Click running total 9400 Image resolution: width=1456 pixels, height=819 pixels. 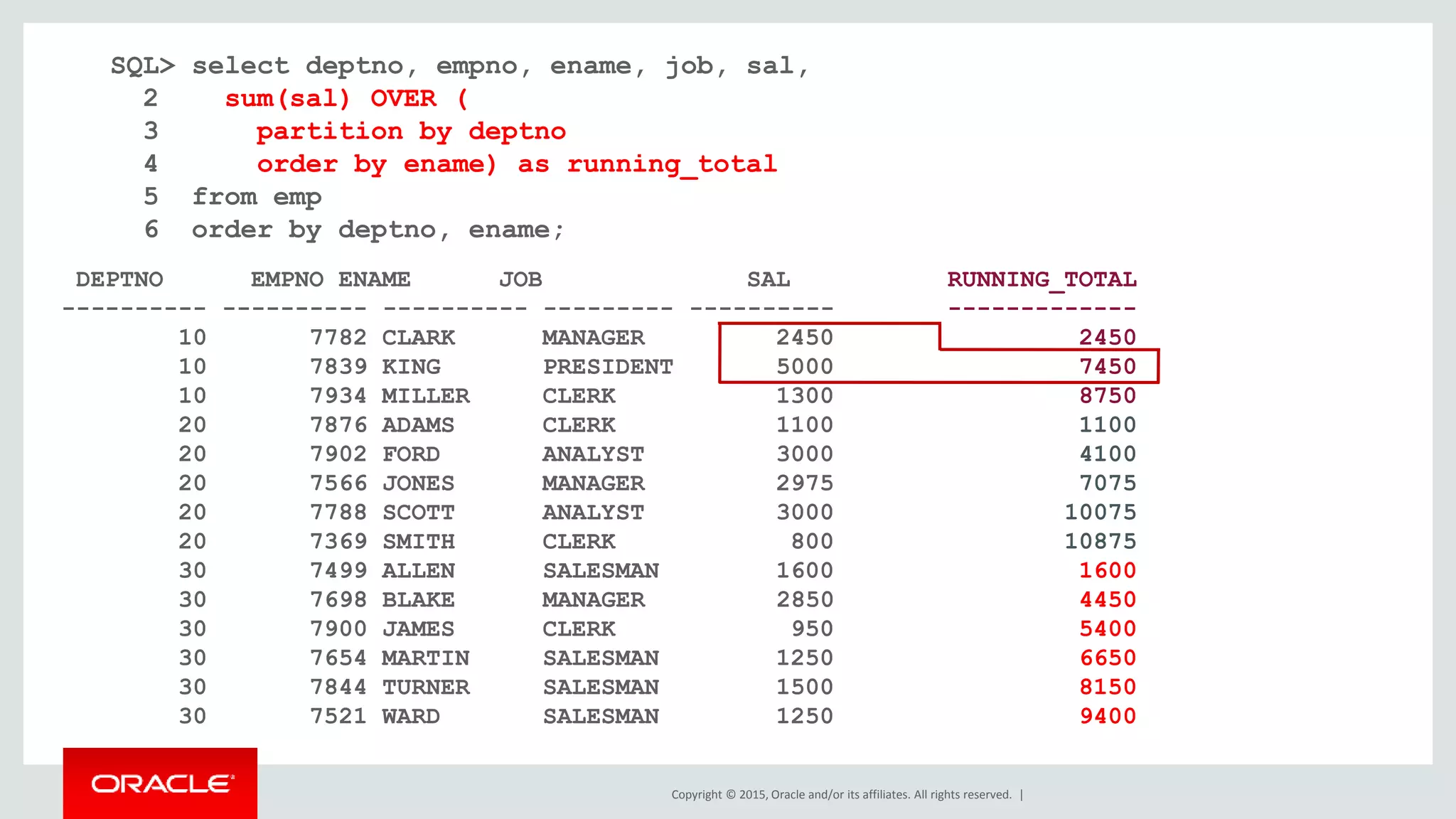click(1108, 717)
